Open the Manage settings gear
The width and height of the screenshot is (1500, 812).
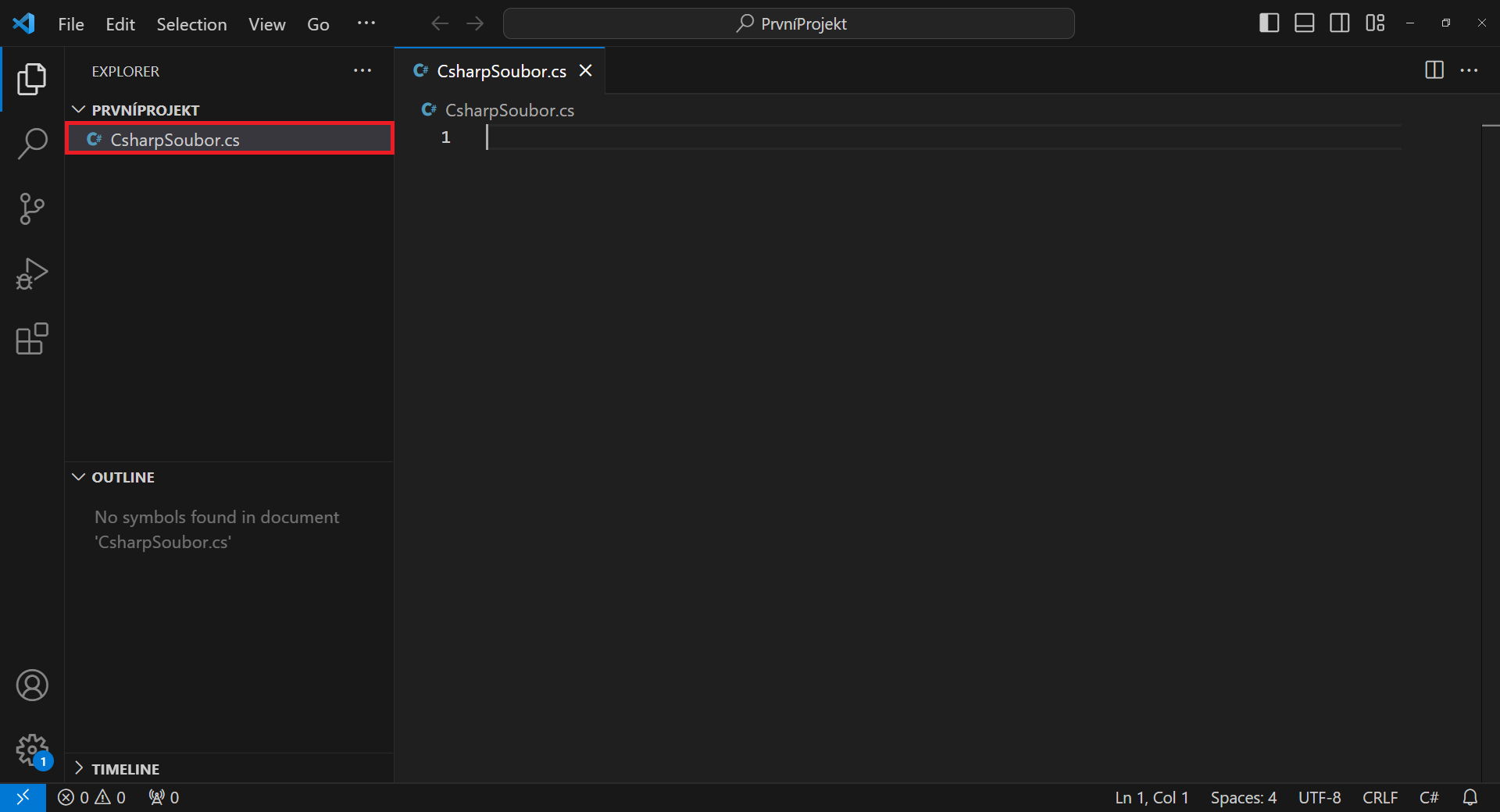(31, 750)
